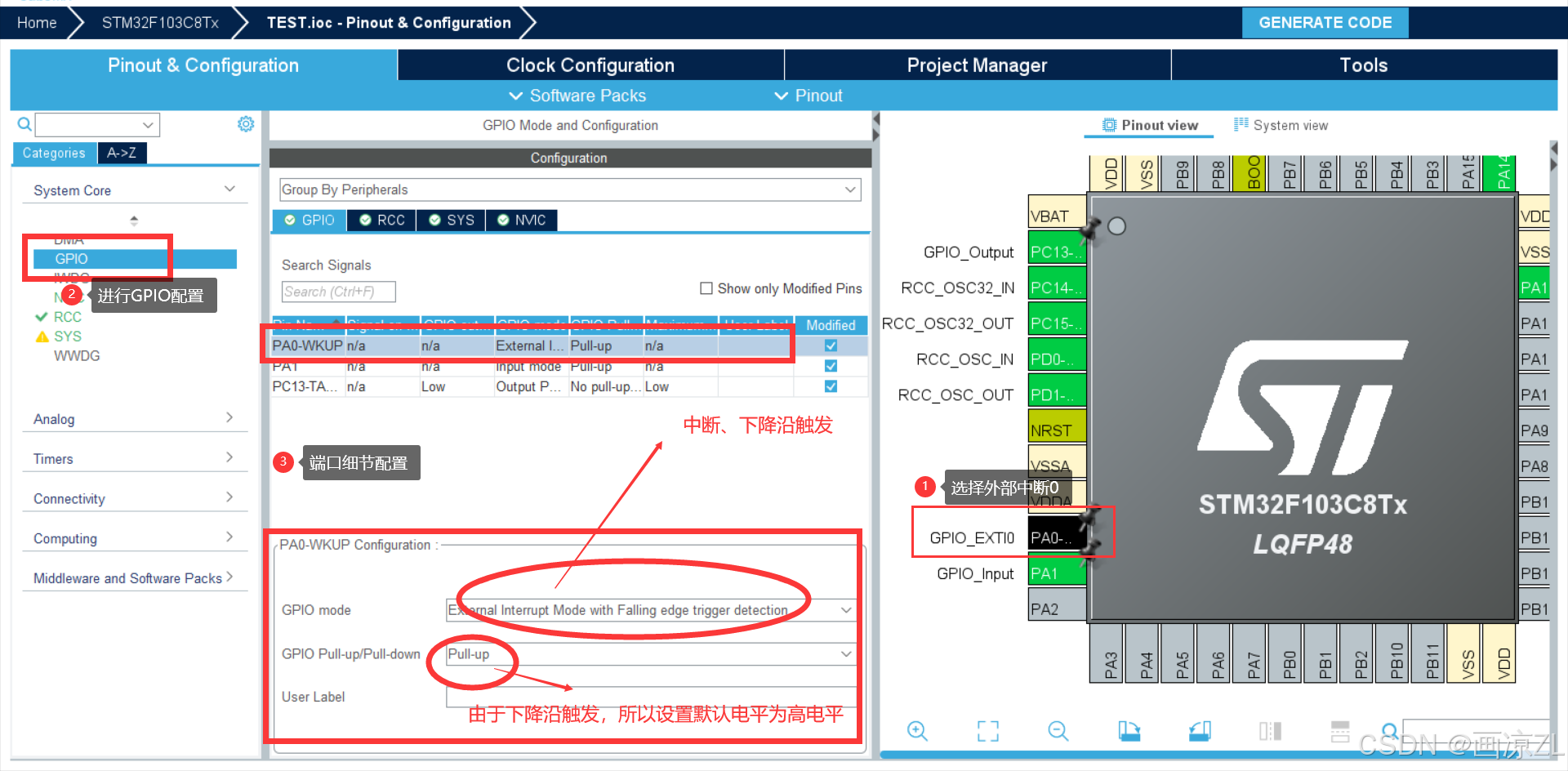Click the GENERATE CODE button
1568x771 pixels.
(1325, 23)
